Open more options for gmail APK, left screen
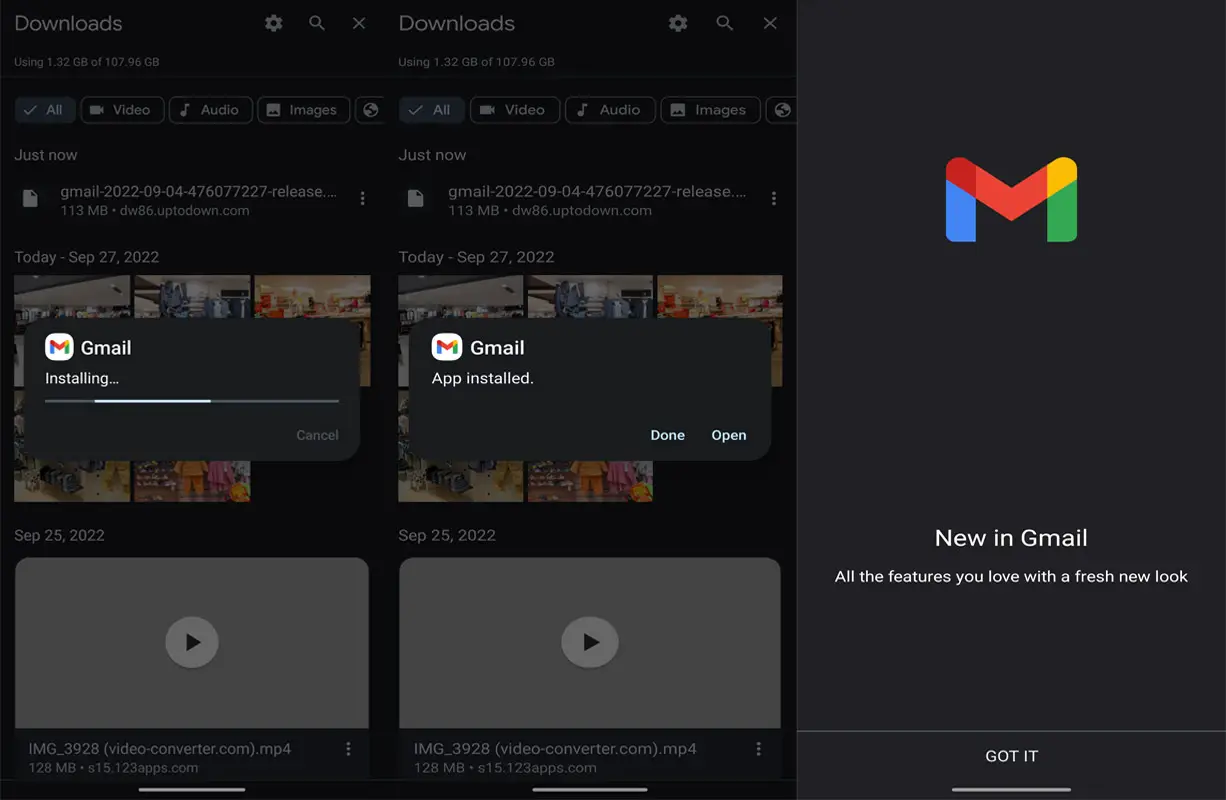Image resolution: width=1226 pixels, height=800 pixels. pyautogui.click(x=362, y=199)
